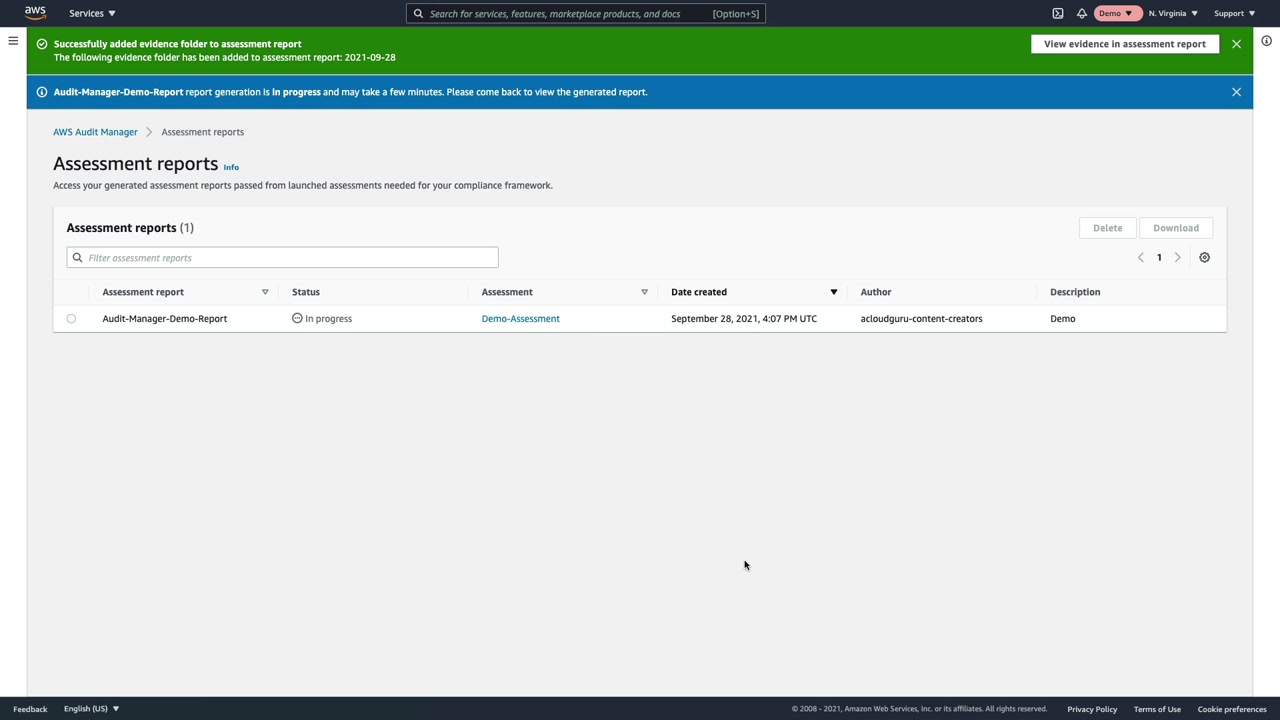This screenshot has width=1280, height=720.
Task: Click View evidence in assessment report
Action: [1125, 44]
